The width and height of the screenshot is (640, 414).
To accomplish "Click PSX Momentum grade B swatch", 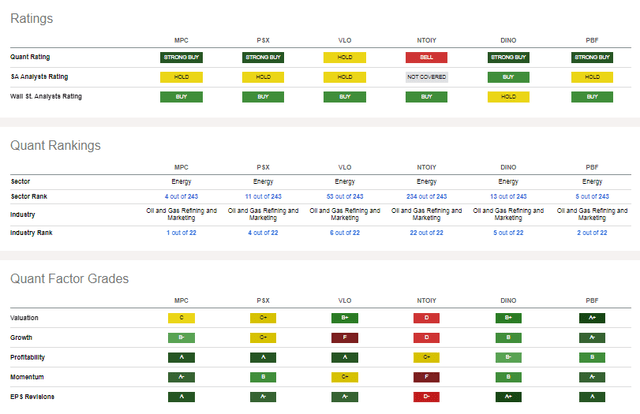I will click(x=263, y=377).
